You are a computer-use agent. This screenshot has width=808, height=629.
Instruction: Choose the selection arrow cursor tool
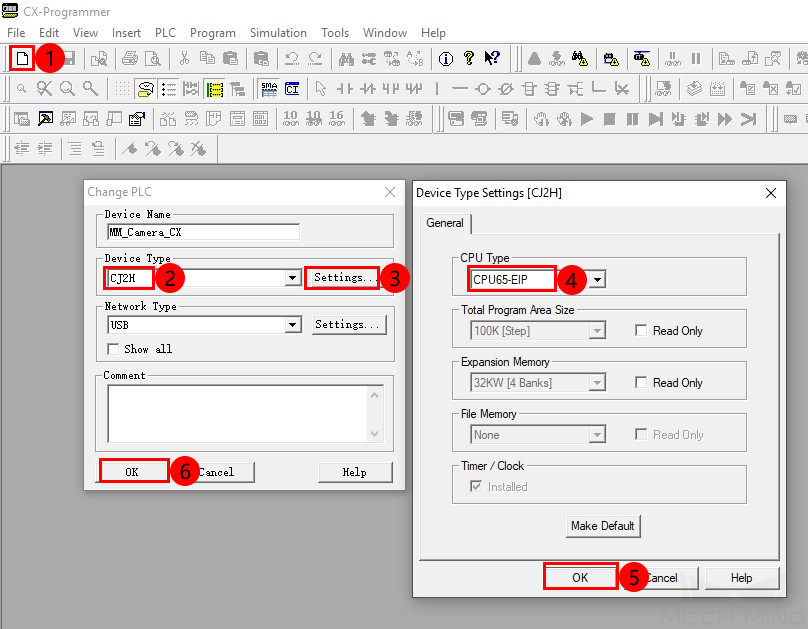321,89
